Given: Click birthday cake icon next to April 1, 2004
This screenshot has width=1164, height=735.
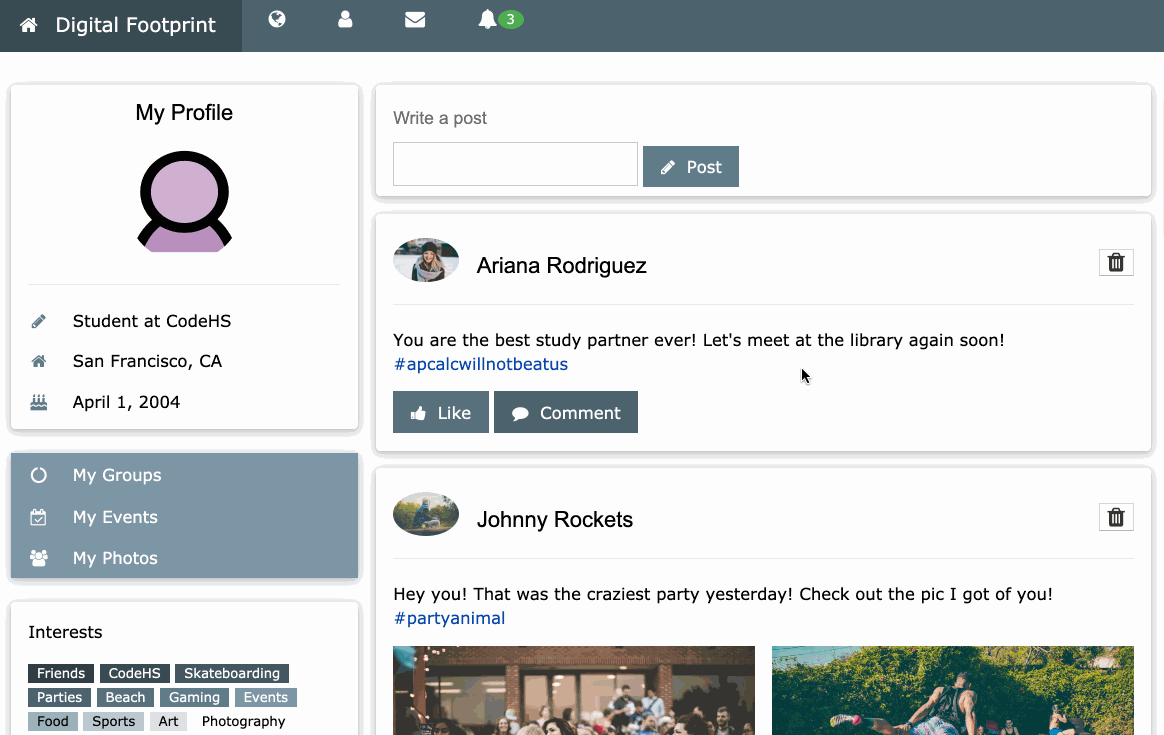Looking at the screenshot, I should 39,402.
